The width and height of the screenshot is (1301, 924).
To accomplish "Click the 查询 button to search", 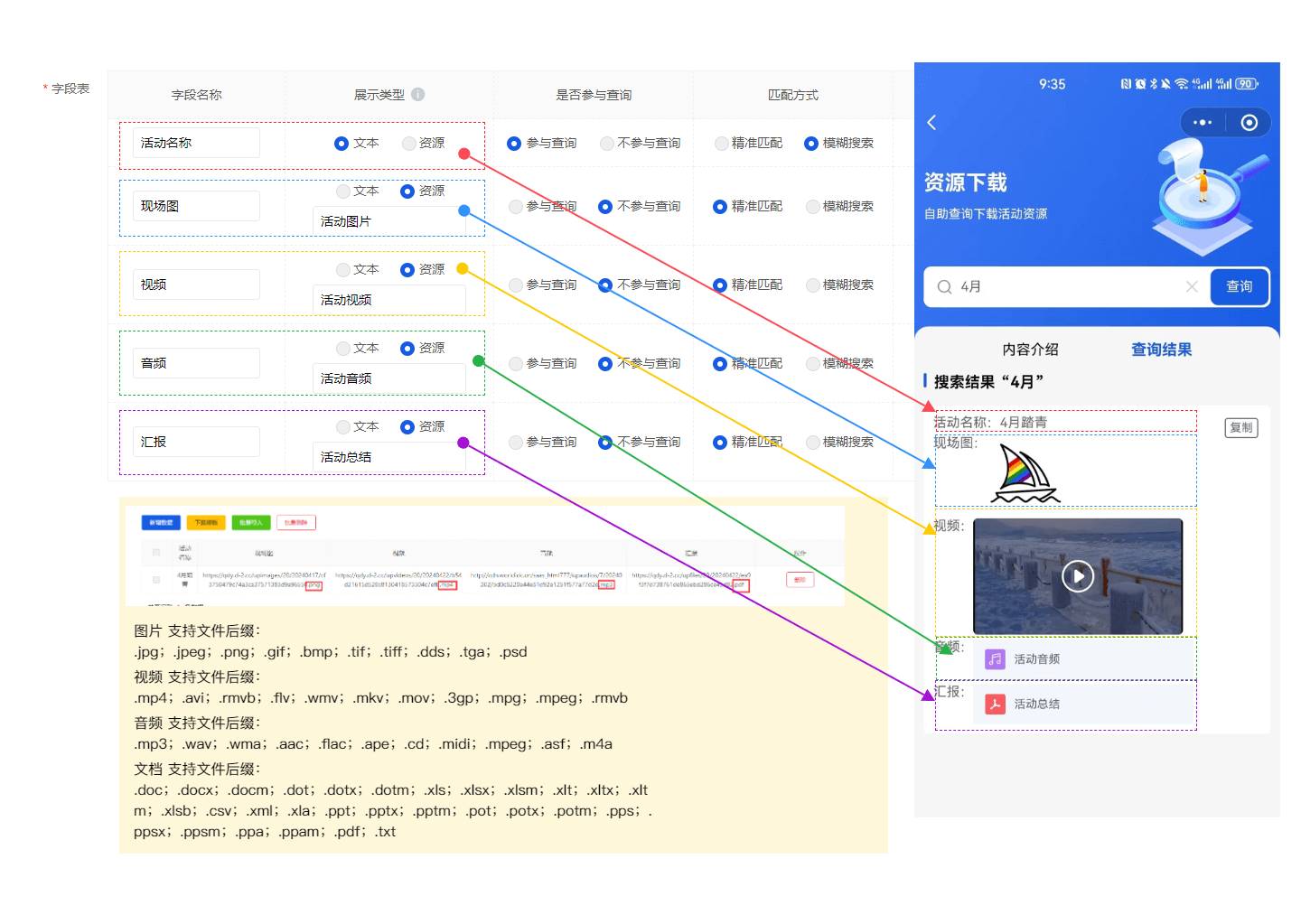I will pos(1240,286).
